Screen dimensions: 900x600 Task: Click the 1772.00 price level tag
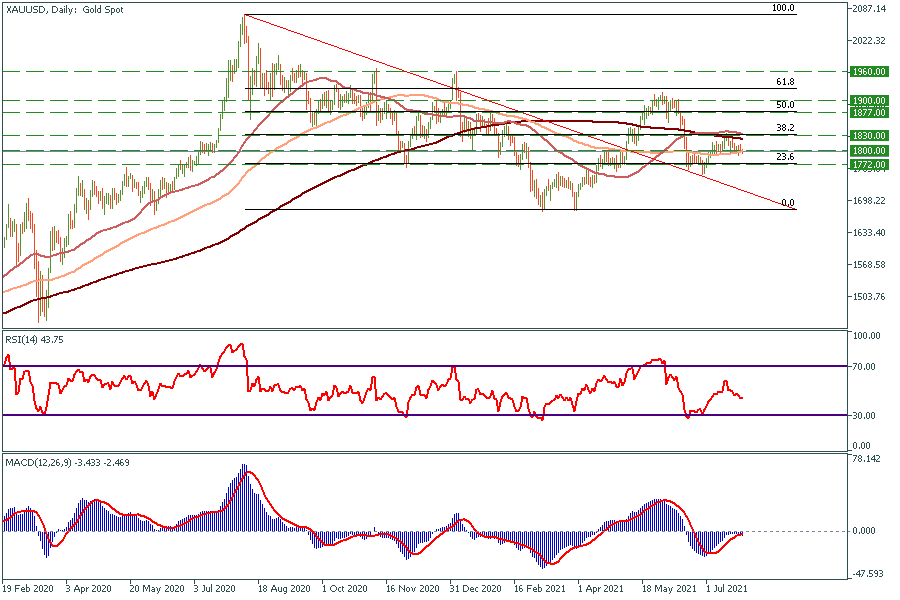872,164
